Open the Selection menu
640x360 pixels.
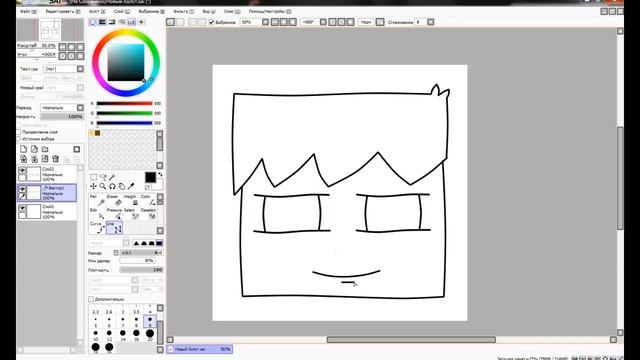coord(151,11)
